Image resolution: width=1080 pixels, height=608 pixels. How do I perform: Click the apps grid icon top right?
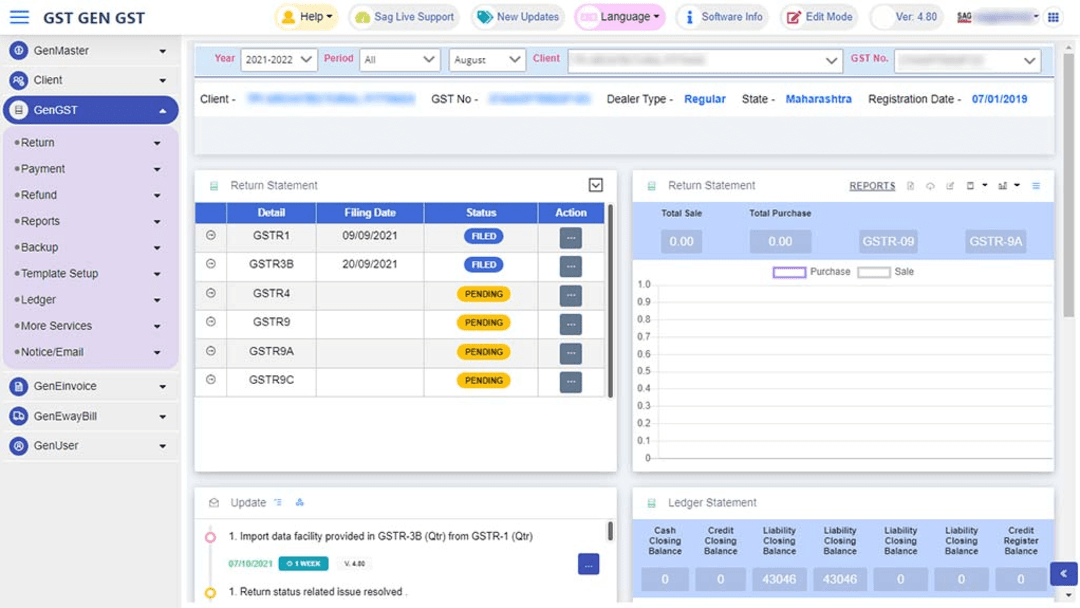pyautogui.click(x=1052, y=16)
